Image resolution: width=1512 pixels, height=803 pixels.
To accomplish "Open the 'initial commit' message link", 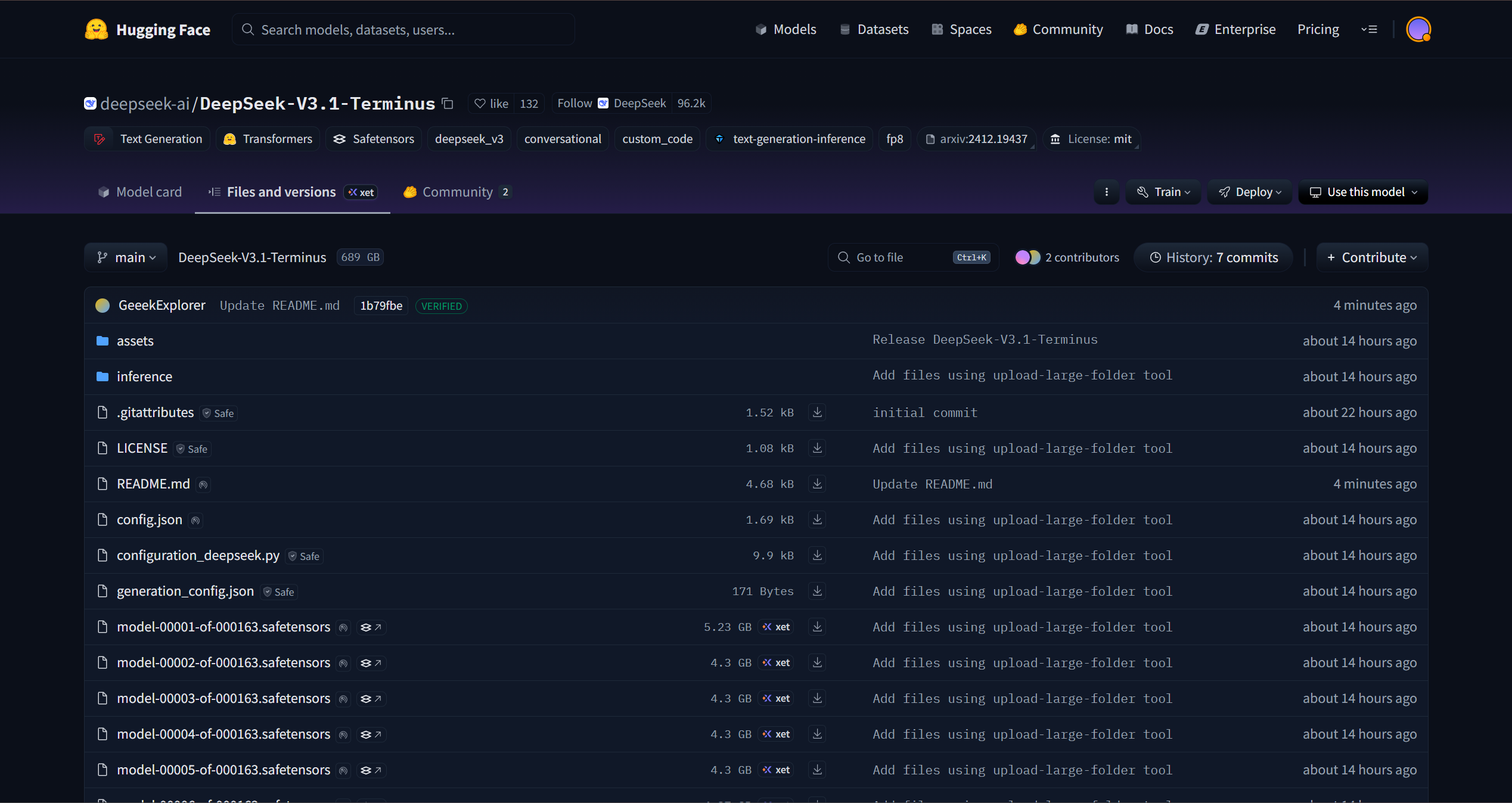I will pos(925,412).
